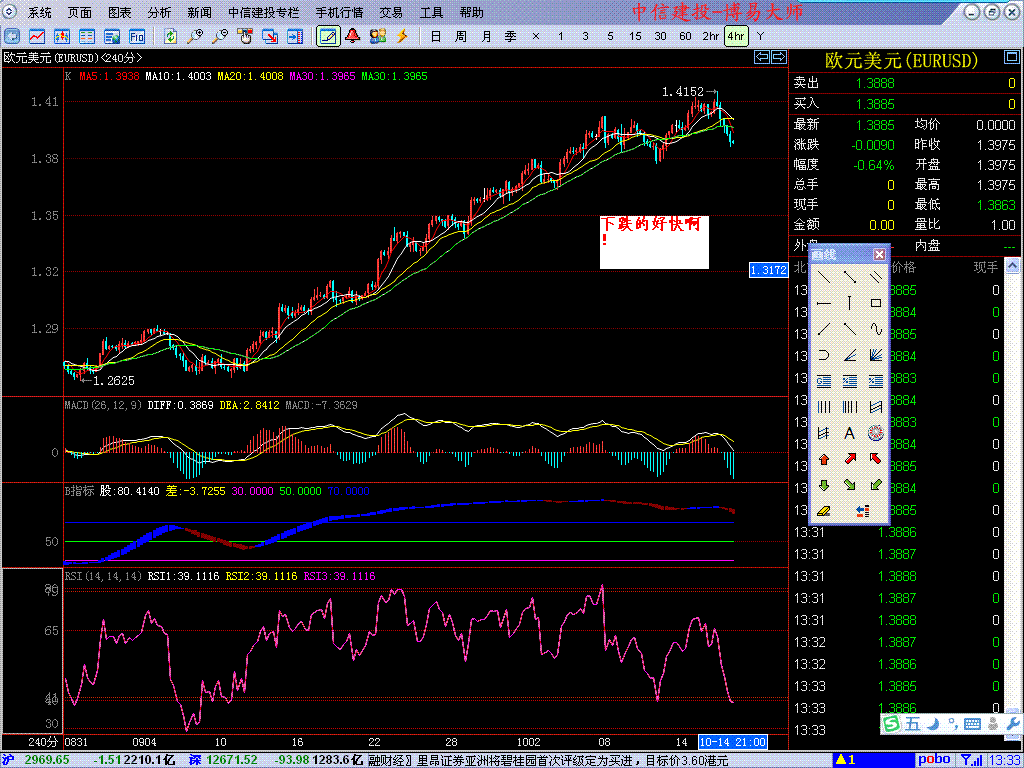The image size is (1024, 768).
Task: Click the MACD(26,12,9) indicator label
Action: 103,406
